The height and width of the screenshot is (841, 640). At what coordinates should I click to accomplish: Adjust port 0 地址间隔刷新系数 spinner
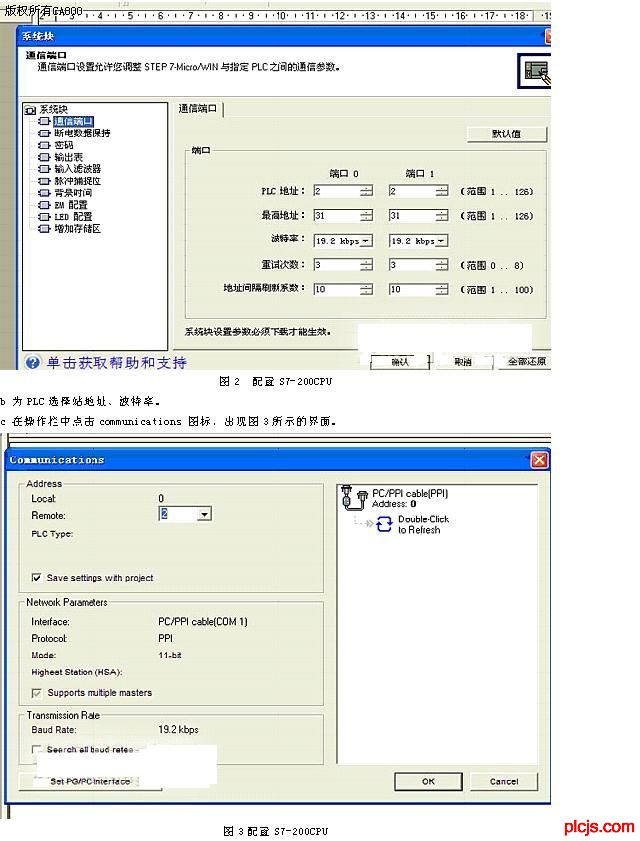(366, 290)
